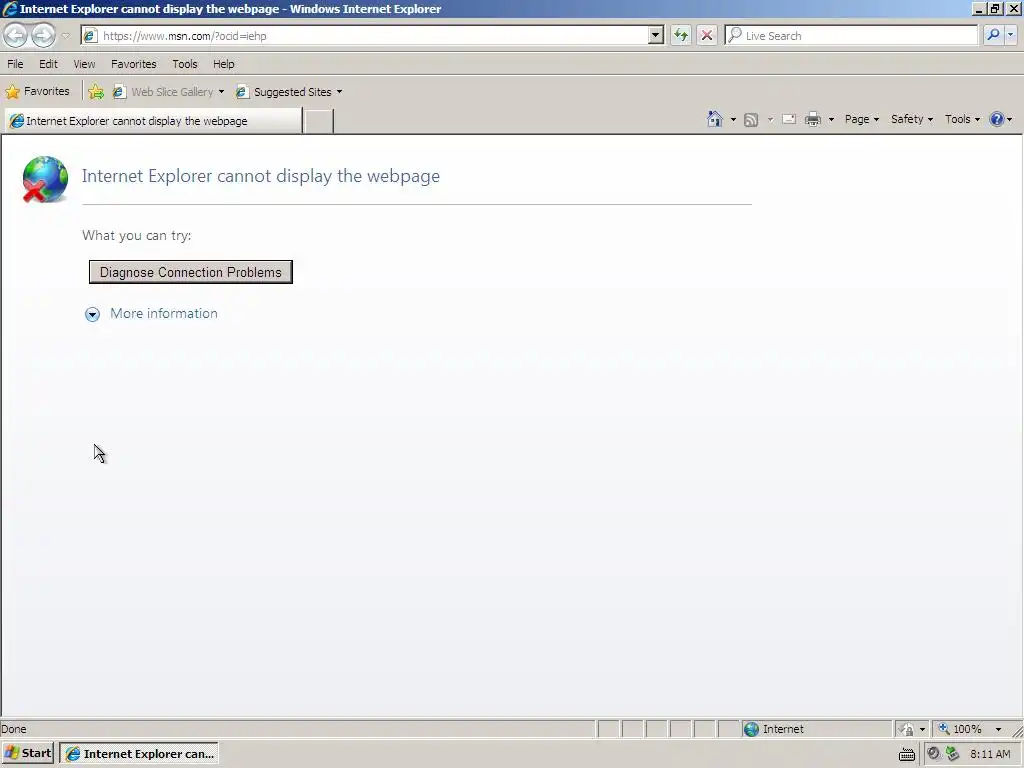Click the More information link text
The height and width of the screenshot is (768, 1024).
[164, 313]
